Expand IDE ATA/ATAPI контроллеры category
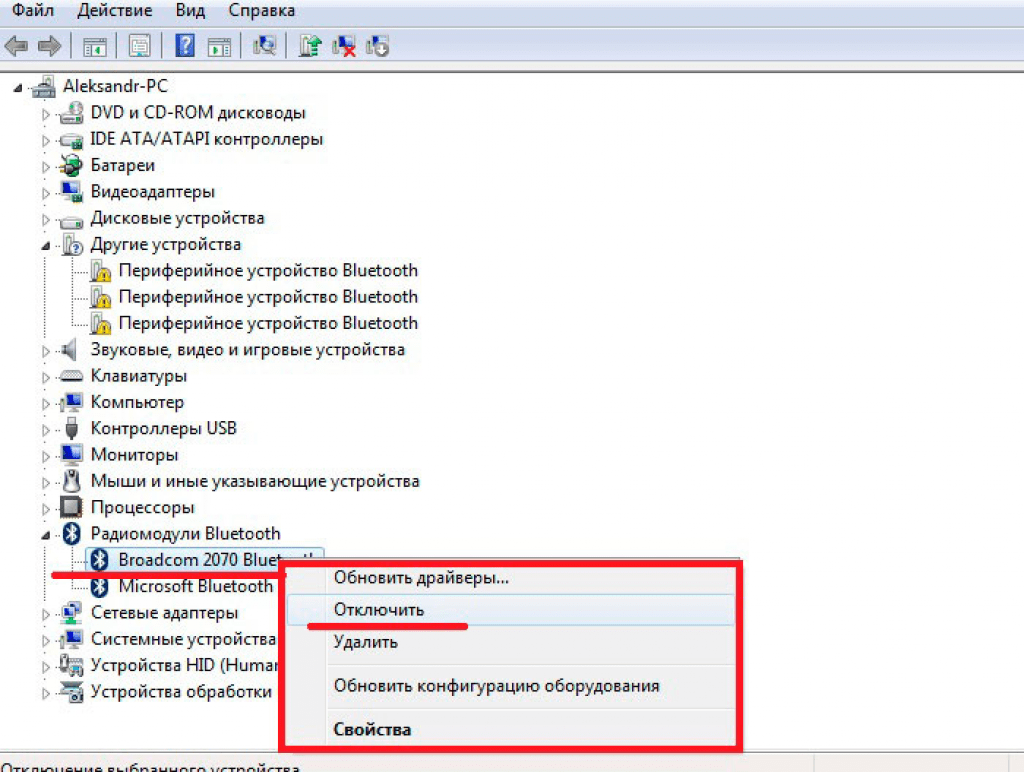The image size is (1024, 772). click(45, 140)
